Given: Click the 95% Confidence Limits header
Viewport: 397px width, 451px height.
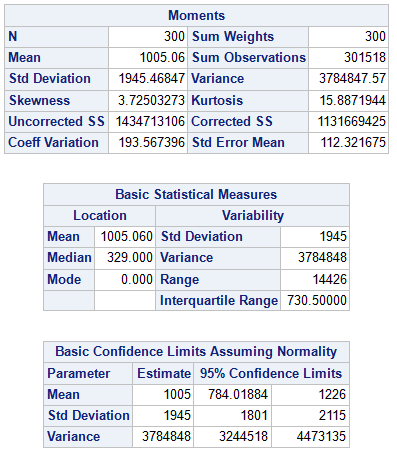Looking at the screenshot, I should point(271,373).
